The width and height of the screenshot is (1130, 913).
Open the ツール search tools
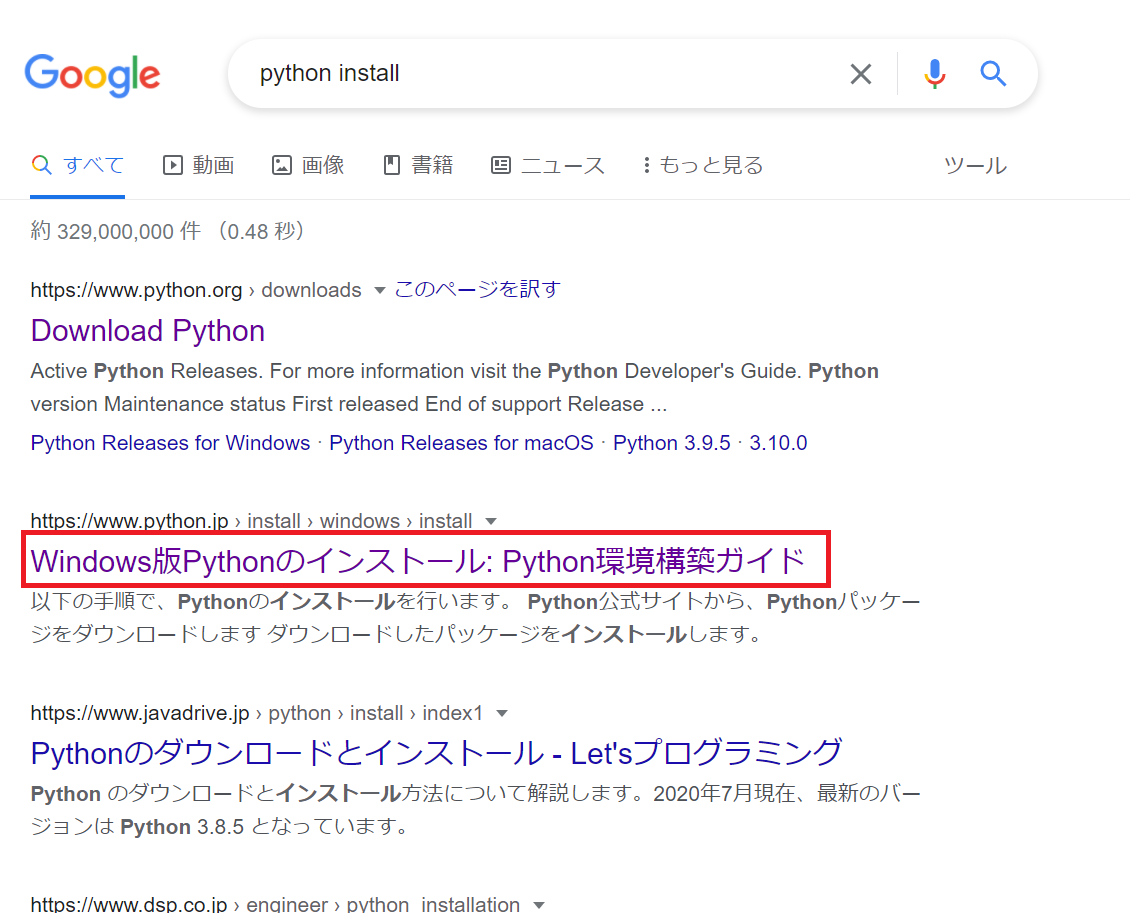coord(975,165)
